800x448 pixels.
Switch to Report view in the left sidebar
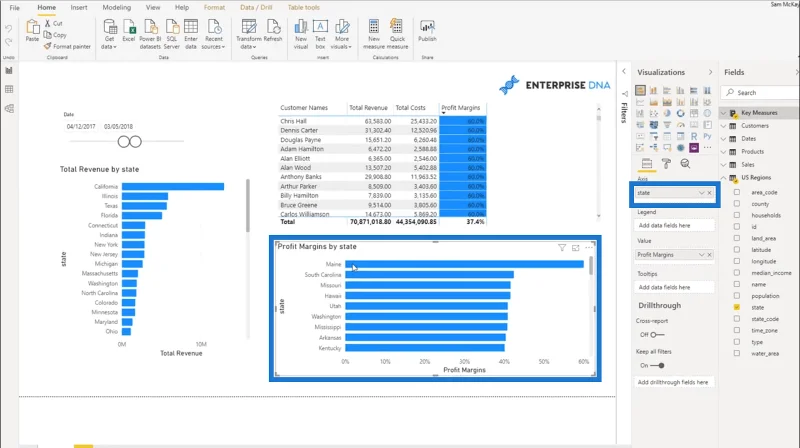pos(9,71)
